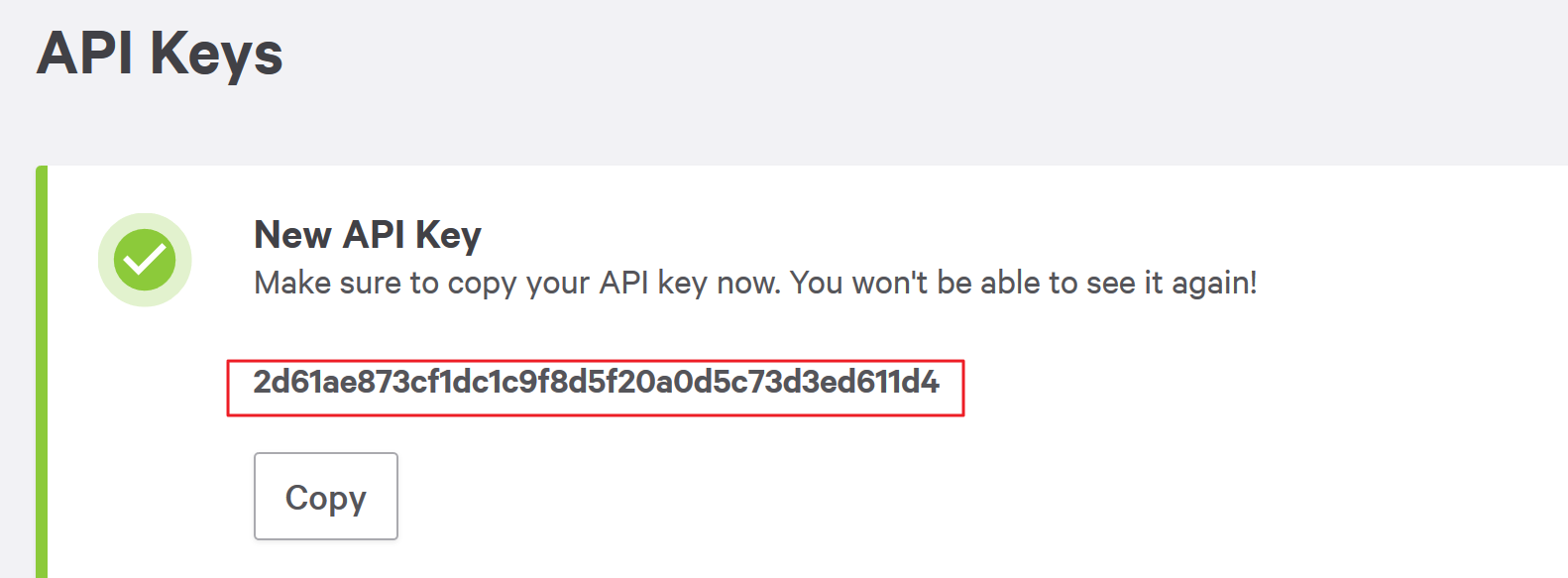Image resolution: width=1568 pixels, height=578 pixels.
Task: Click the 'You won't be able to see it again' text
Action: 1024,283
